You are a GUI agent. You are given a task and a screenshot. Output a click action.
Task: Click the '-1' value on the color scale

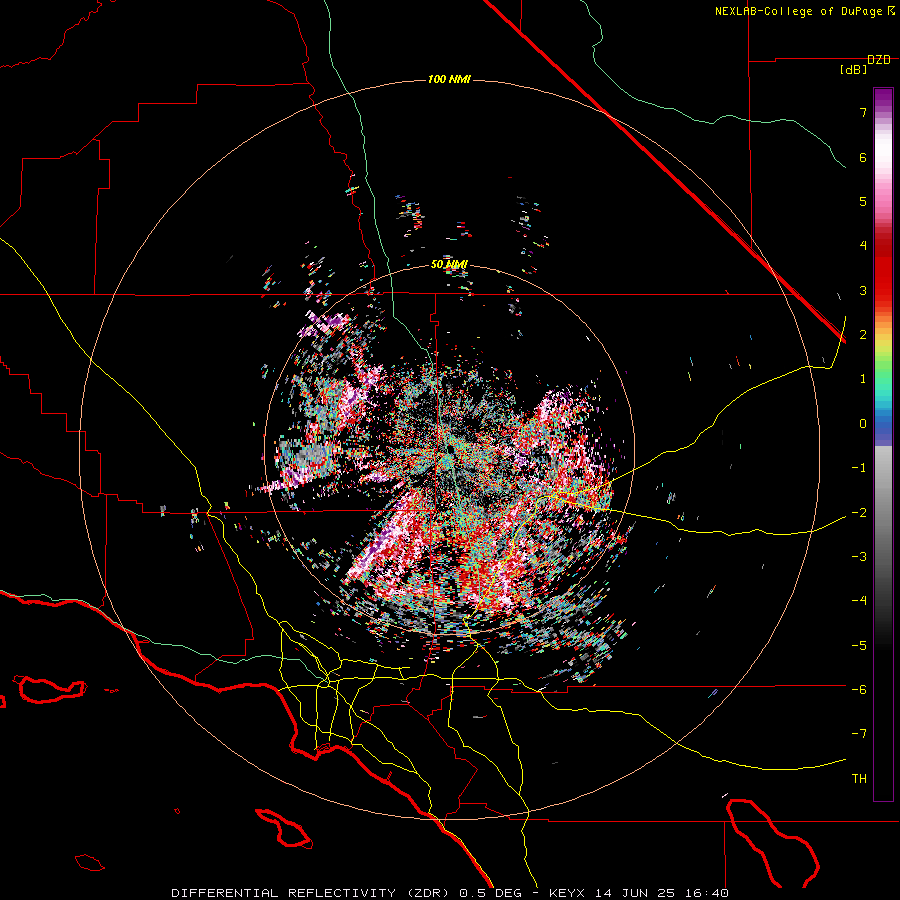pos(859,468)
